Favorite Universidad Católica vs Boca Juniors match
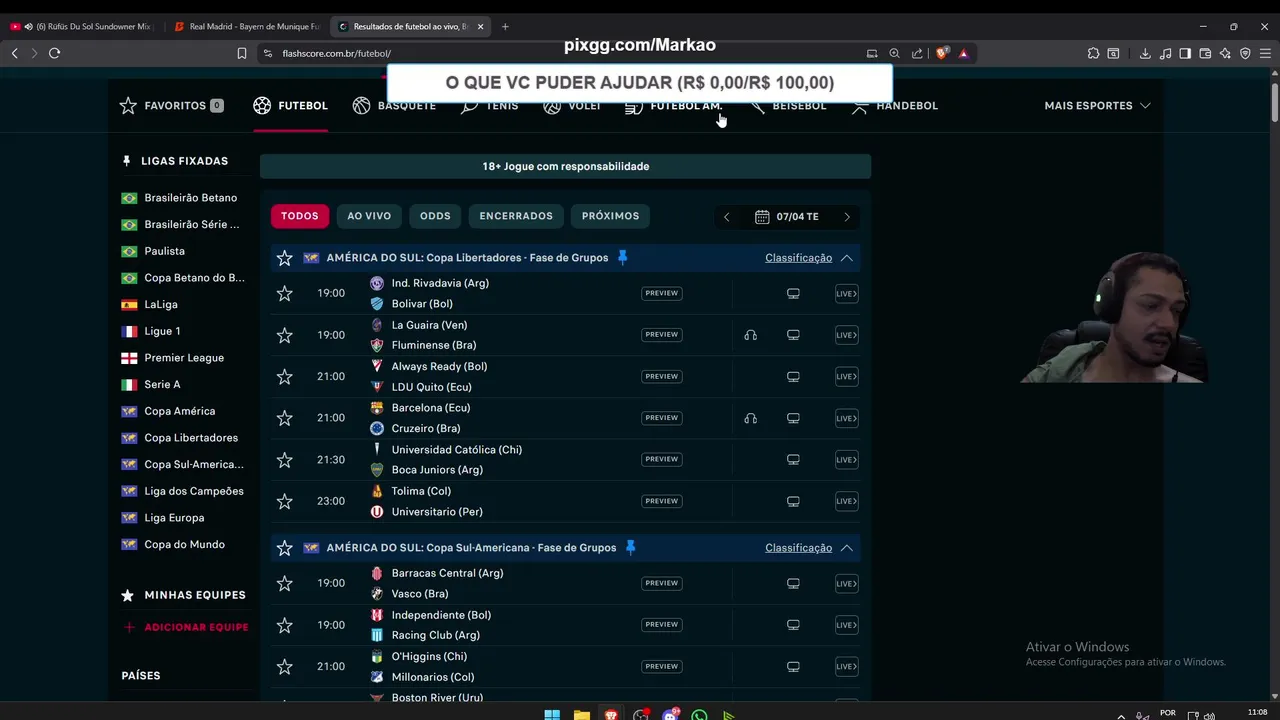 (285, 460)
